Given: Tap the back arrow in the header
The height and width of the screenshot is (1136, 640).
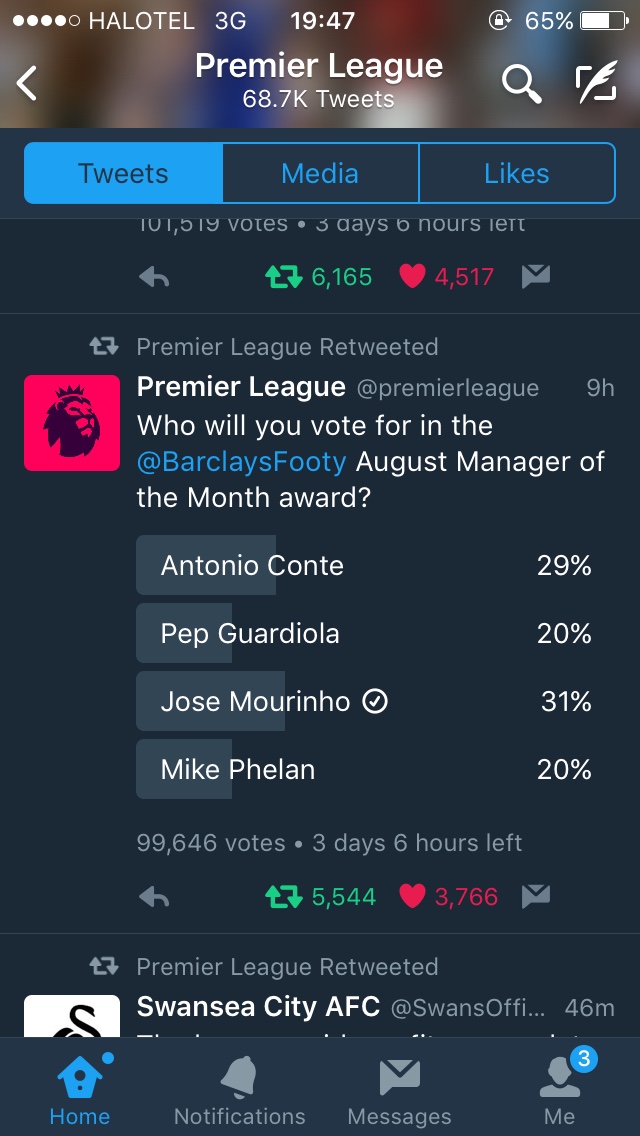Looking at the screenshot, I should [28, 83].
